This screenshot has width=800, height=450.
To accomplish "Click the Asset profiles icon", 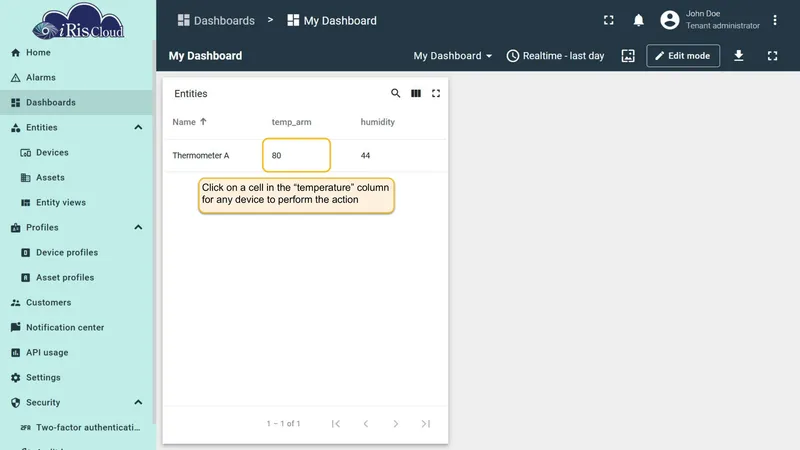I will [26, 278].
